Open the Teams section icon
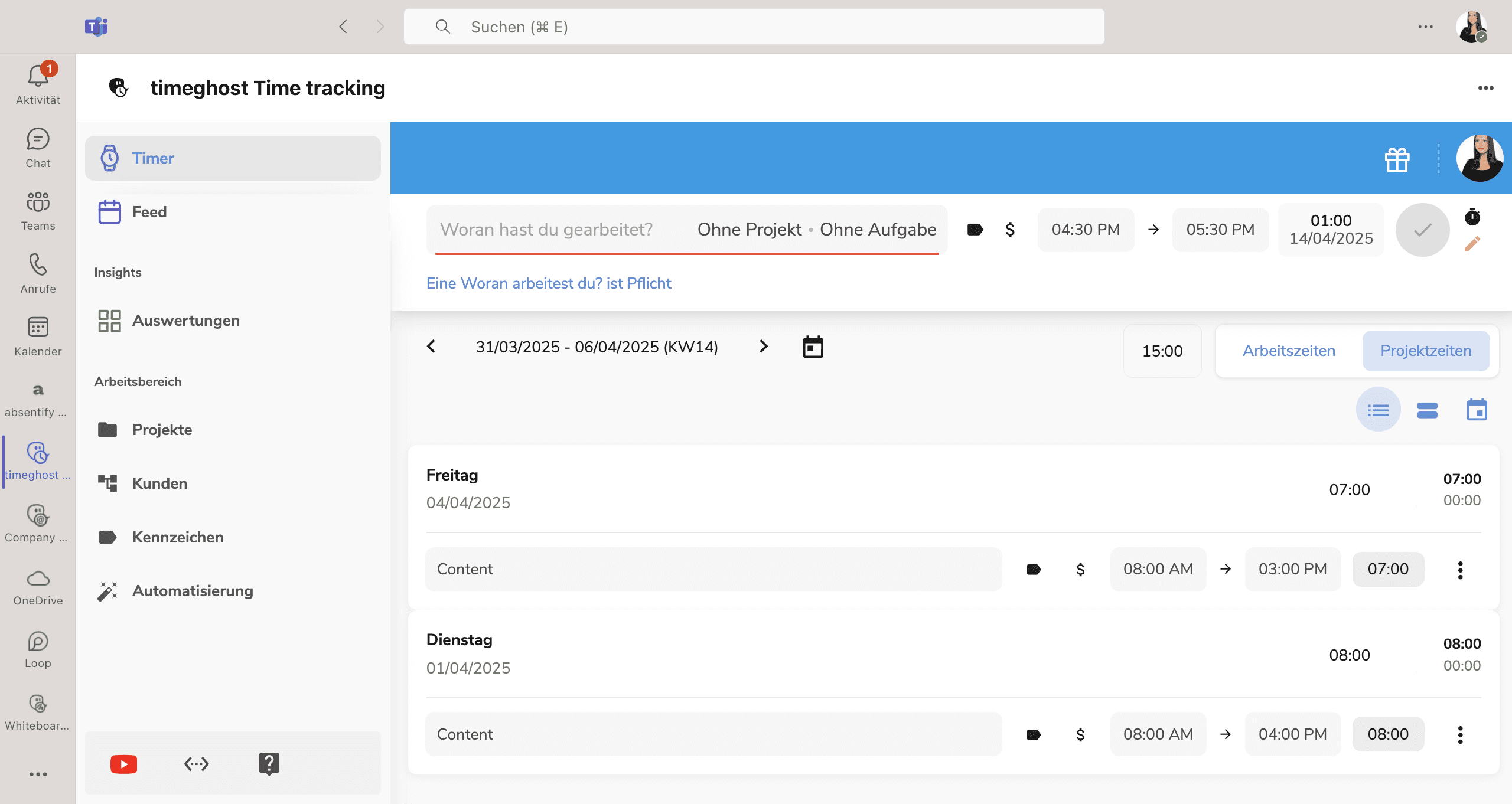The width and height of the screenshot is (1512, 804). pyautogui.click(x=38, y=210)
